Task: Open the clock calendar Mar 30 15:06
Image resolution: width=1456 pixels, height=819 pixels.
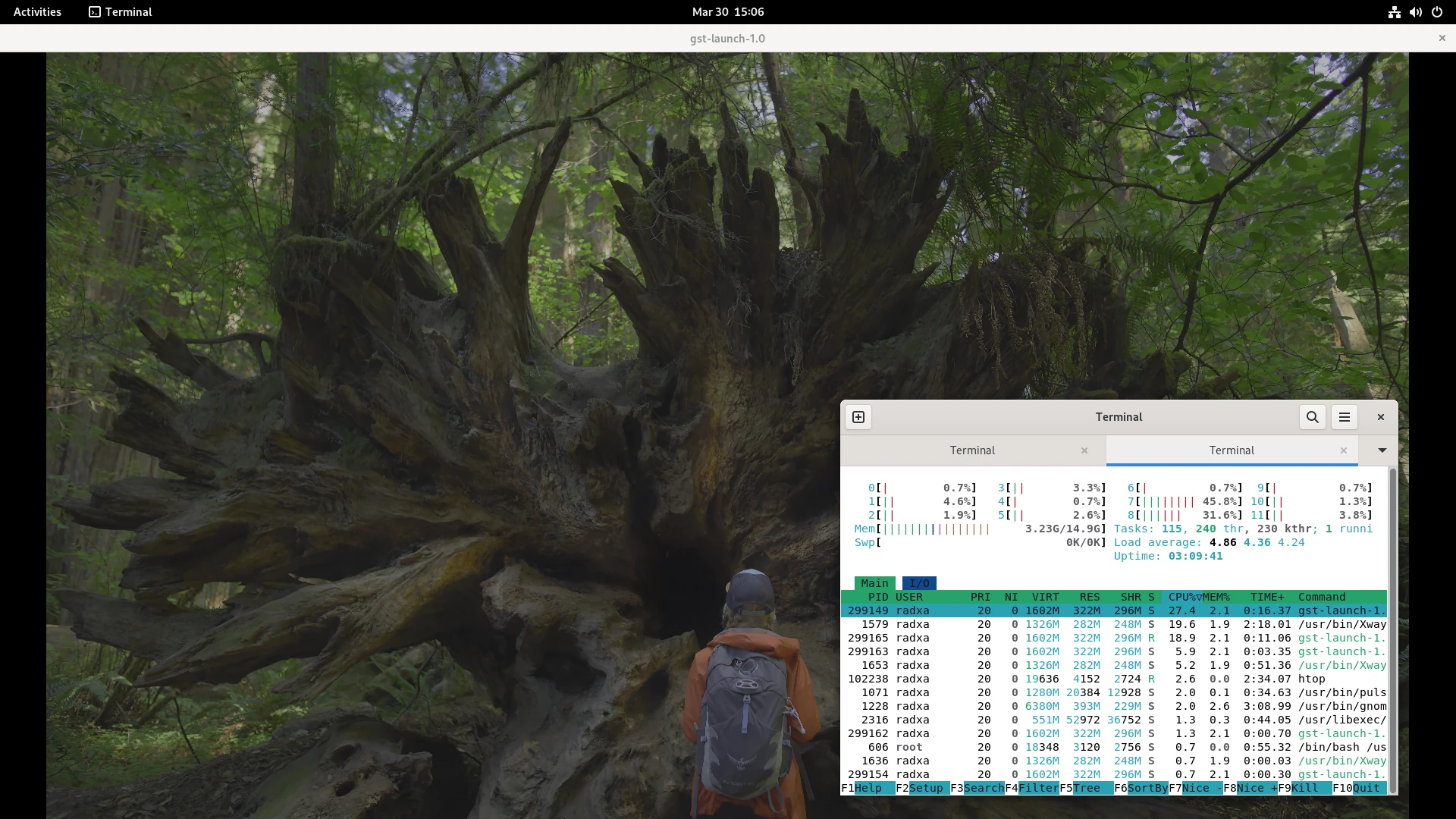Action: pos(728,12)
